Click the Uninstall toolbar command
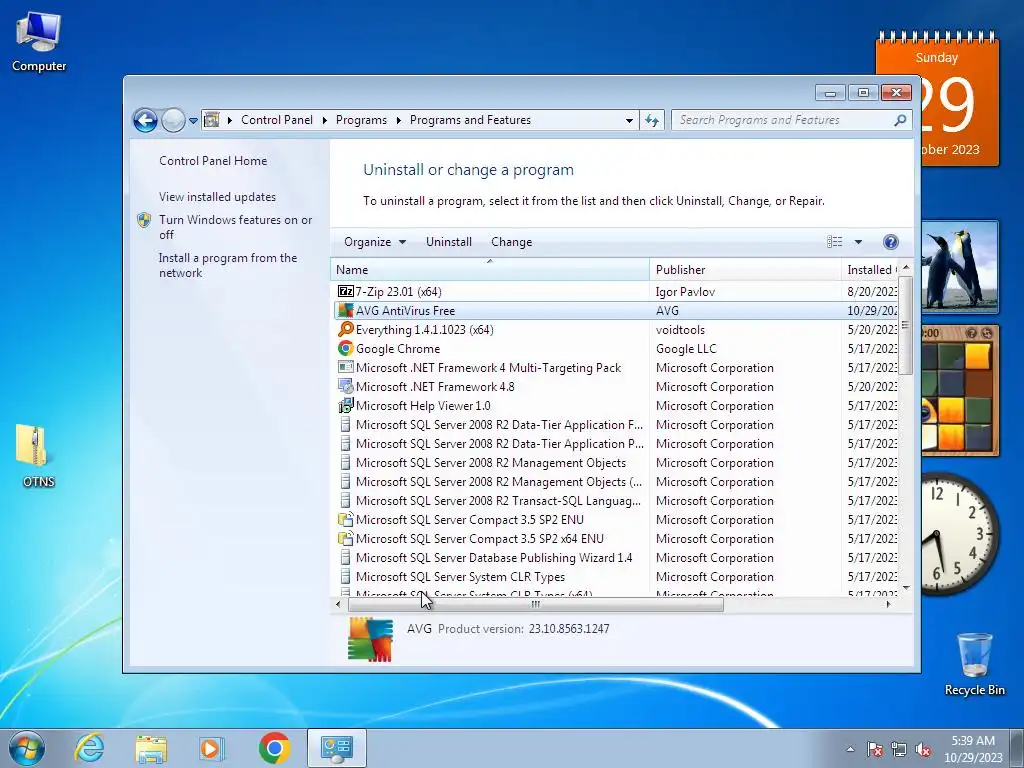Image resolution: width=1024 pixels, height=768 pixels. tap(449, 242)
